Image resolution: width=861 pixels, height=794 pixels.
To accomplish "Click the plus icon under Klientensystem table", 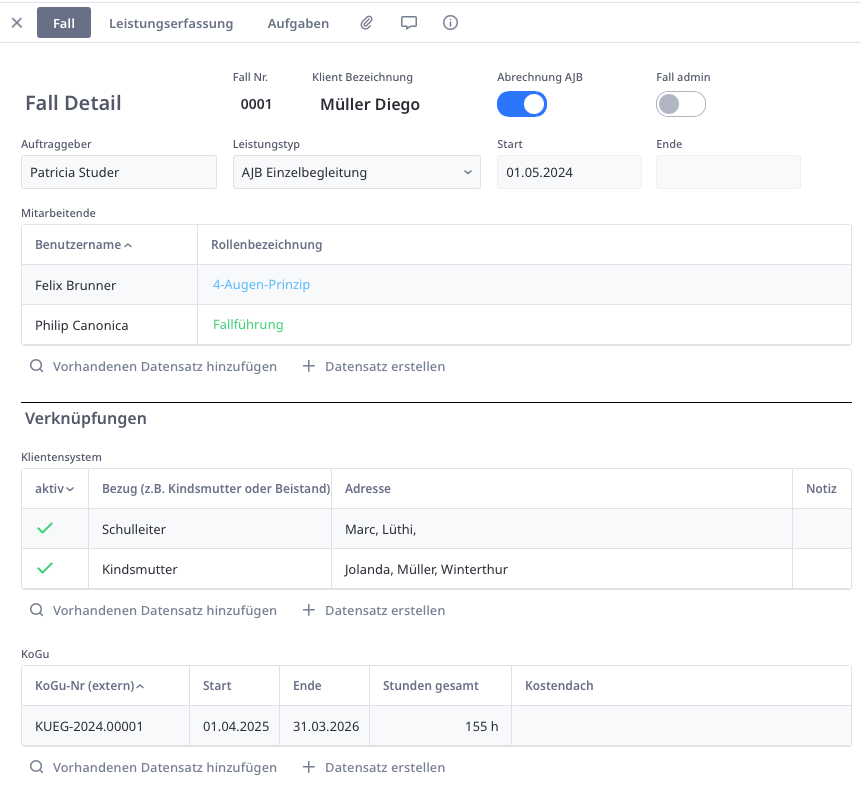I will 309,610.
